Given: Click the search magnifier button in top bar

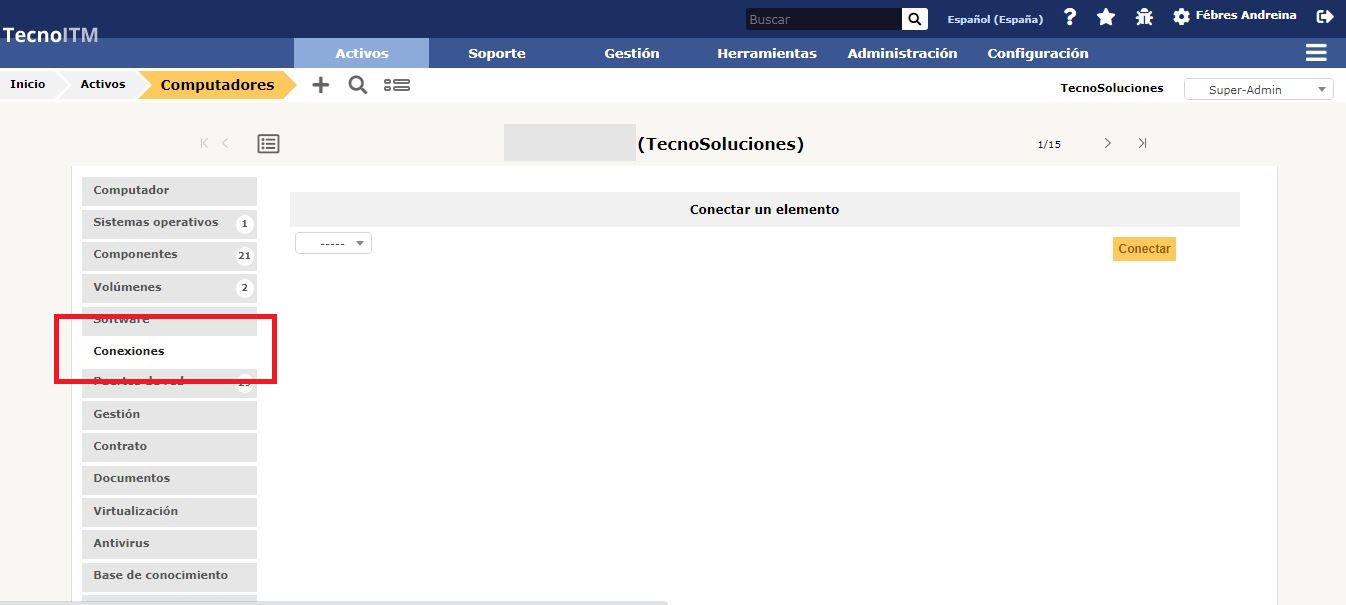Looking at the screenshot, I should coord(914,19).
